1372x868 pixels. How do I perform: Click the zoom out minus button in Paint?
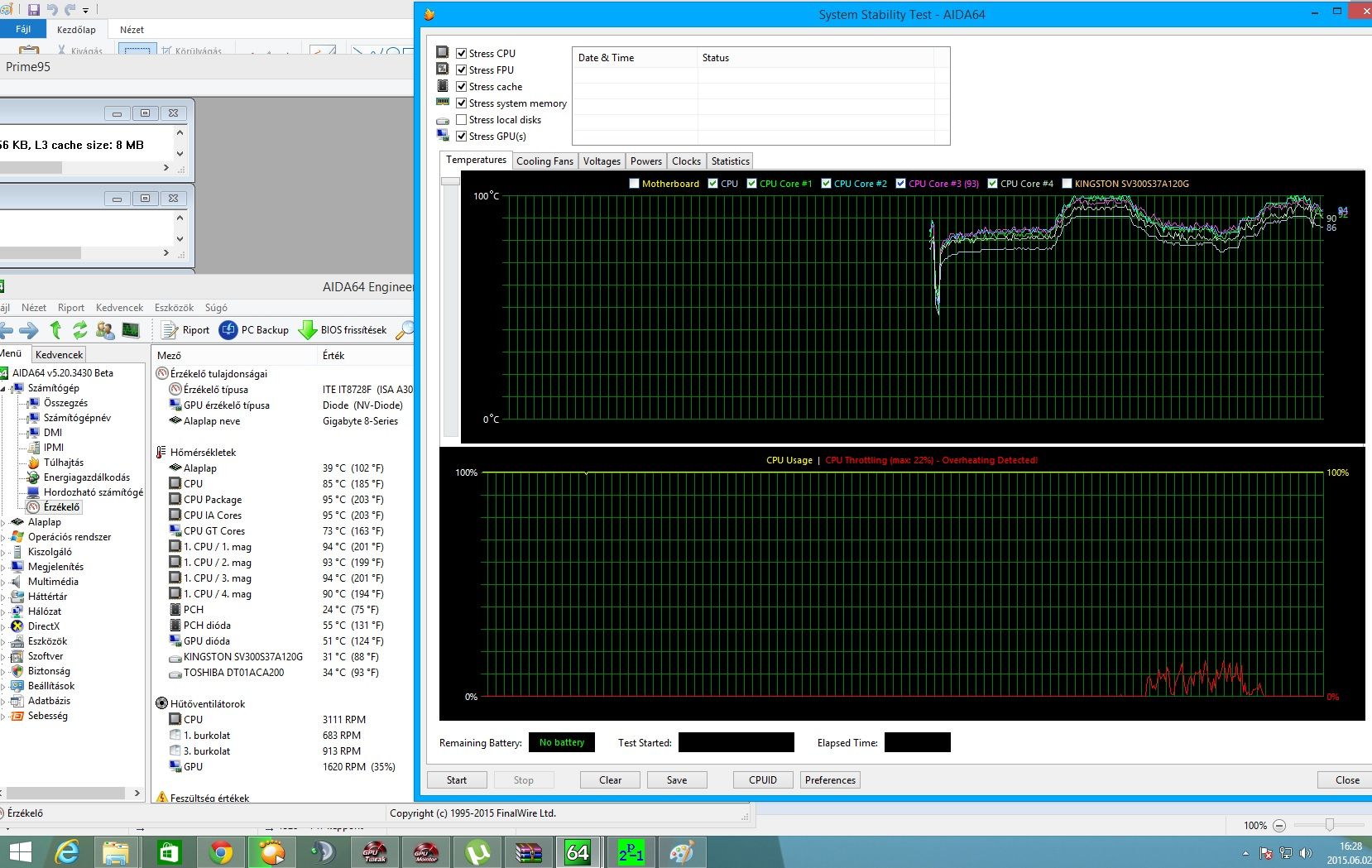click(1279, 826)
